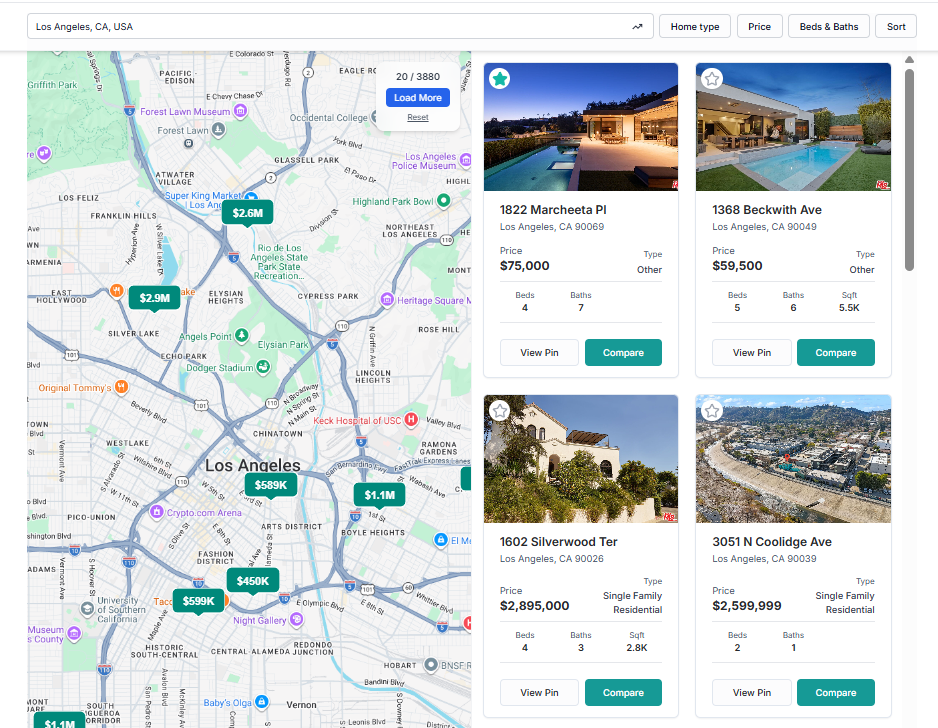938x728 pixels.
Task: Select the $1.1M pin near Boyle Heights
Action: 379,495
